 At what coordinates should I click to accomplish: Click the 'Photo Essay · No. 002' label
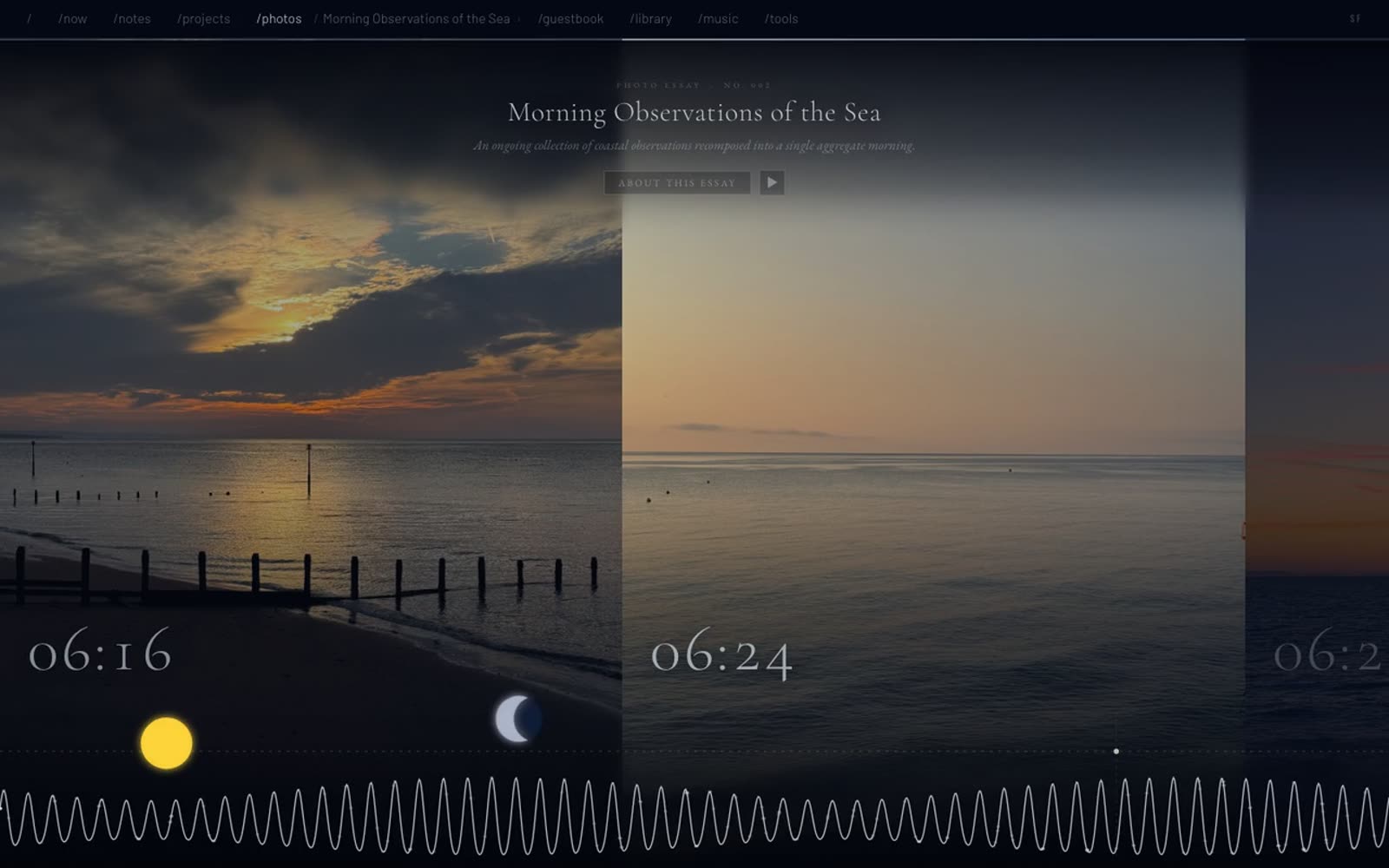(694, 85)
